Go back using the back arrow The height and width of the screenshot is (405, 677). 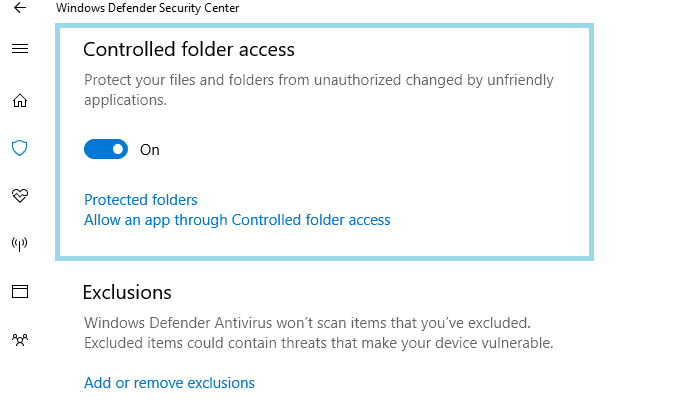click(x=20, y=8)
